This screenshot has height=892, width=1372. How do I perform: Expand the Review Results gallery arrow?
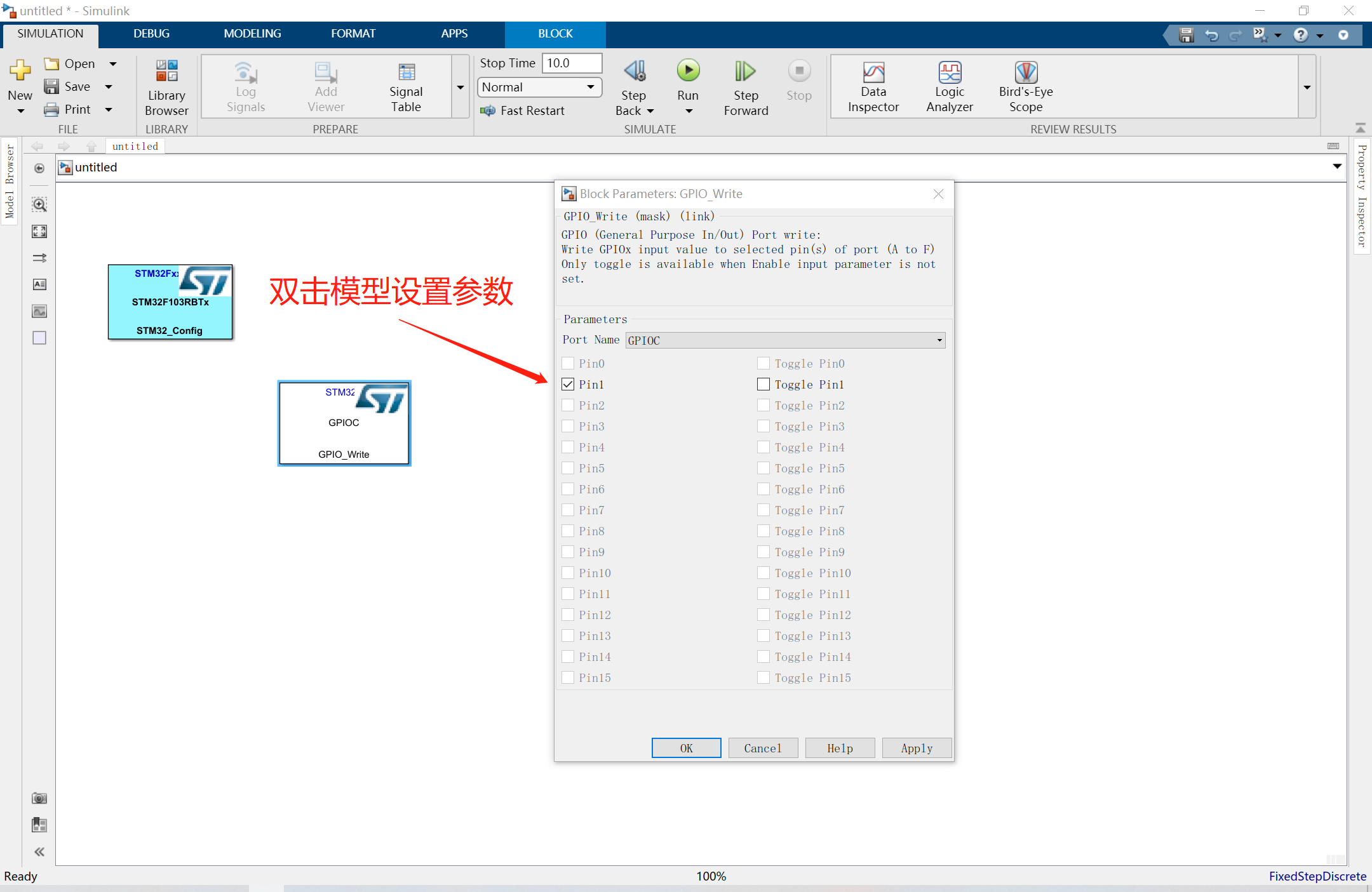pyautogui.click(x=1307, y=87)
